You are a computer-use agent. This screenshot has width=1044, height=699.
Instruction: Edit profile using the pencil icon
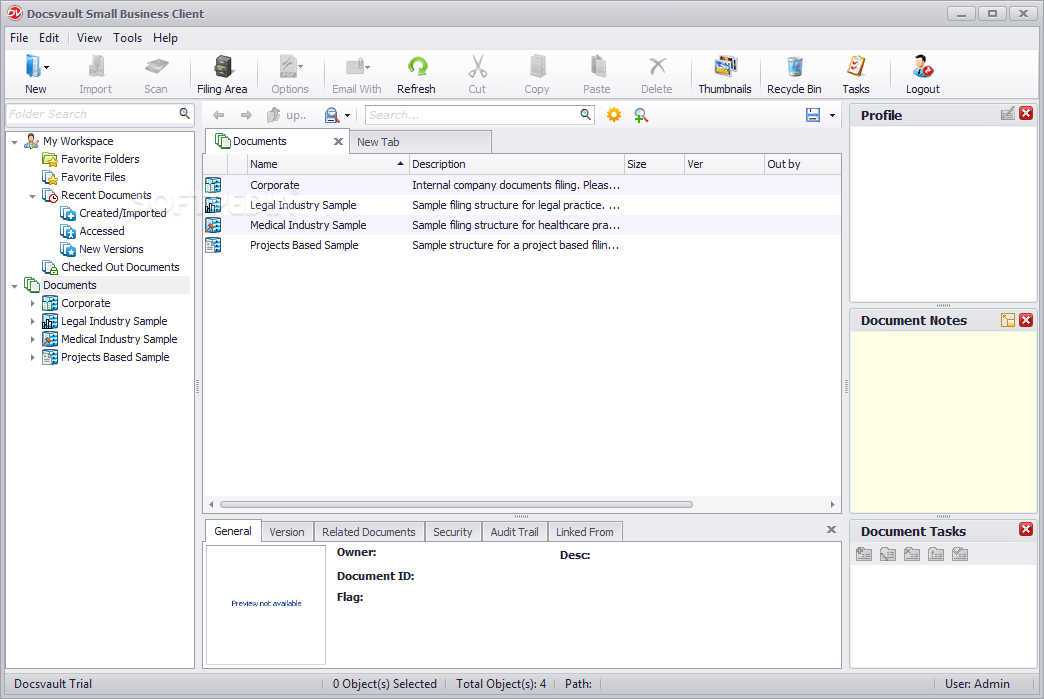click(x=1008, y=113)
